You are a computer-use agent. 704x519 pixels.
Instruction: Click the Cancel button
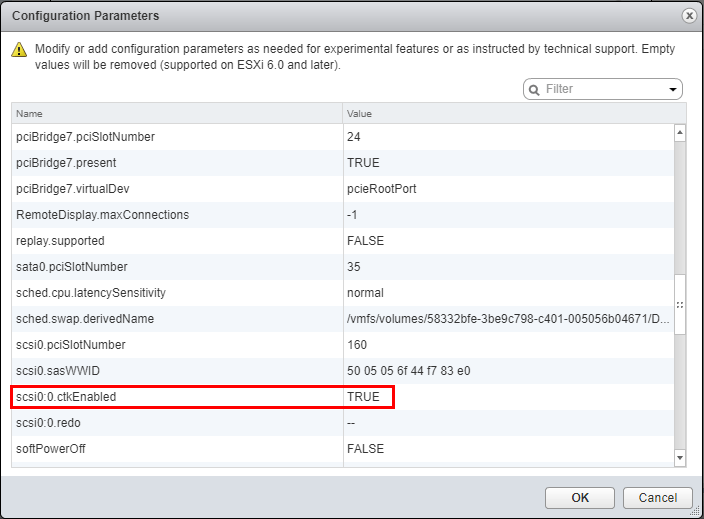(x=658, y=497)
